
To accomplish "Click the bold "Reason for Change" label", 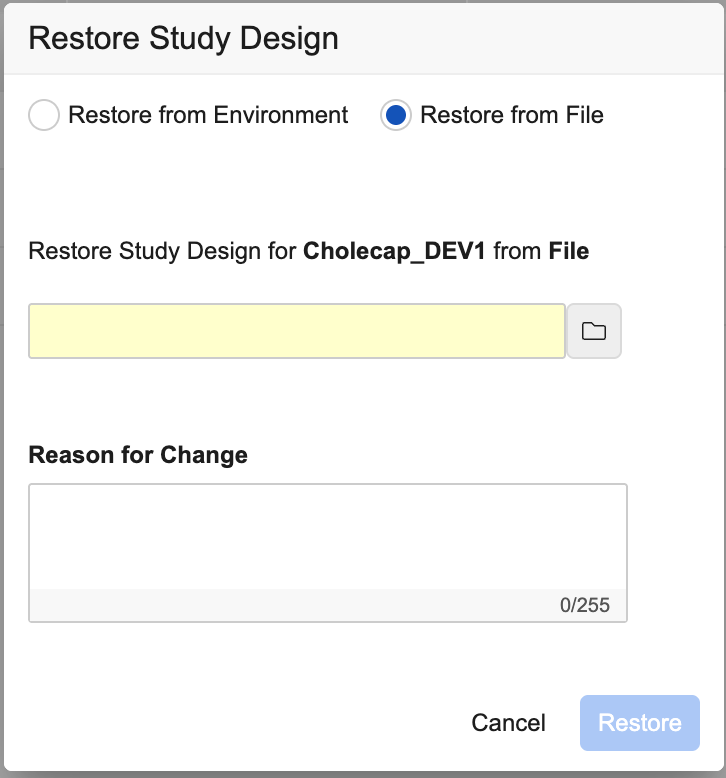I will pyautogui.click(x=138, y=455).
